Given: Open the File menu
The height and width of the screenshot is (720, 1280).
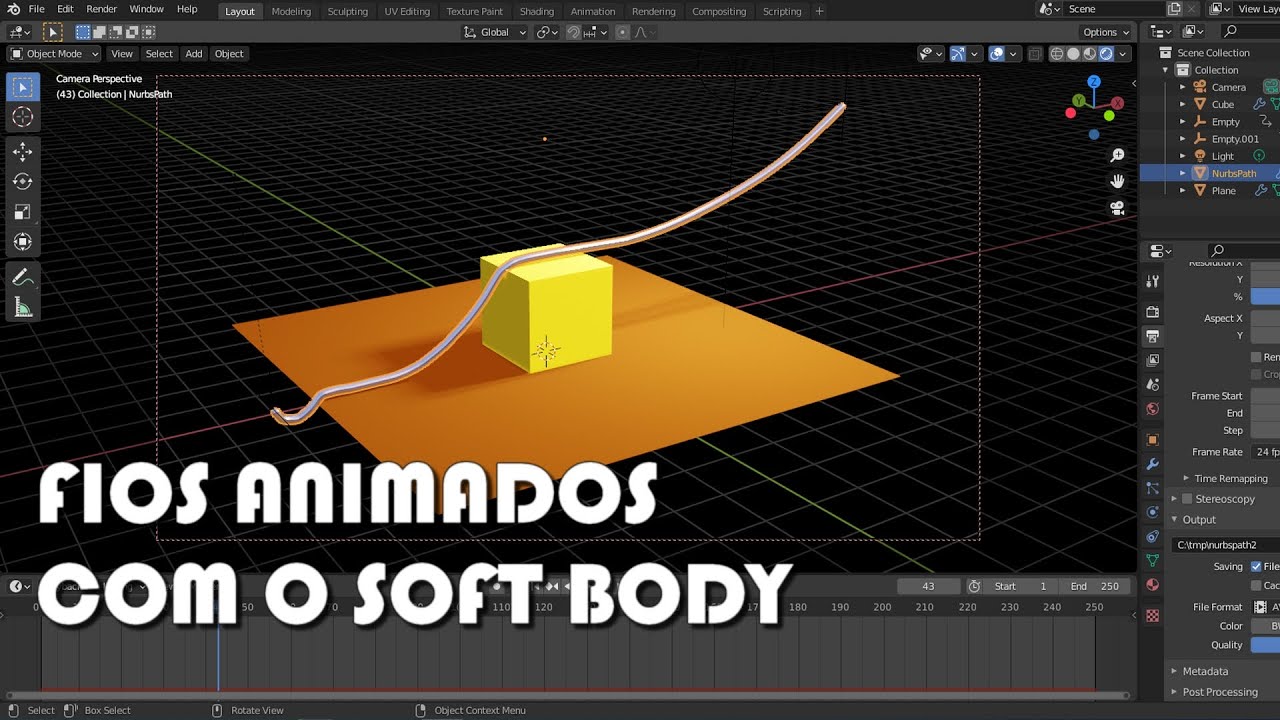Looking at the screenshot, I should pos(36,9).
